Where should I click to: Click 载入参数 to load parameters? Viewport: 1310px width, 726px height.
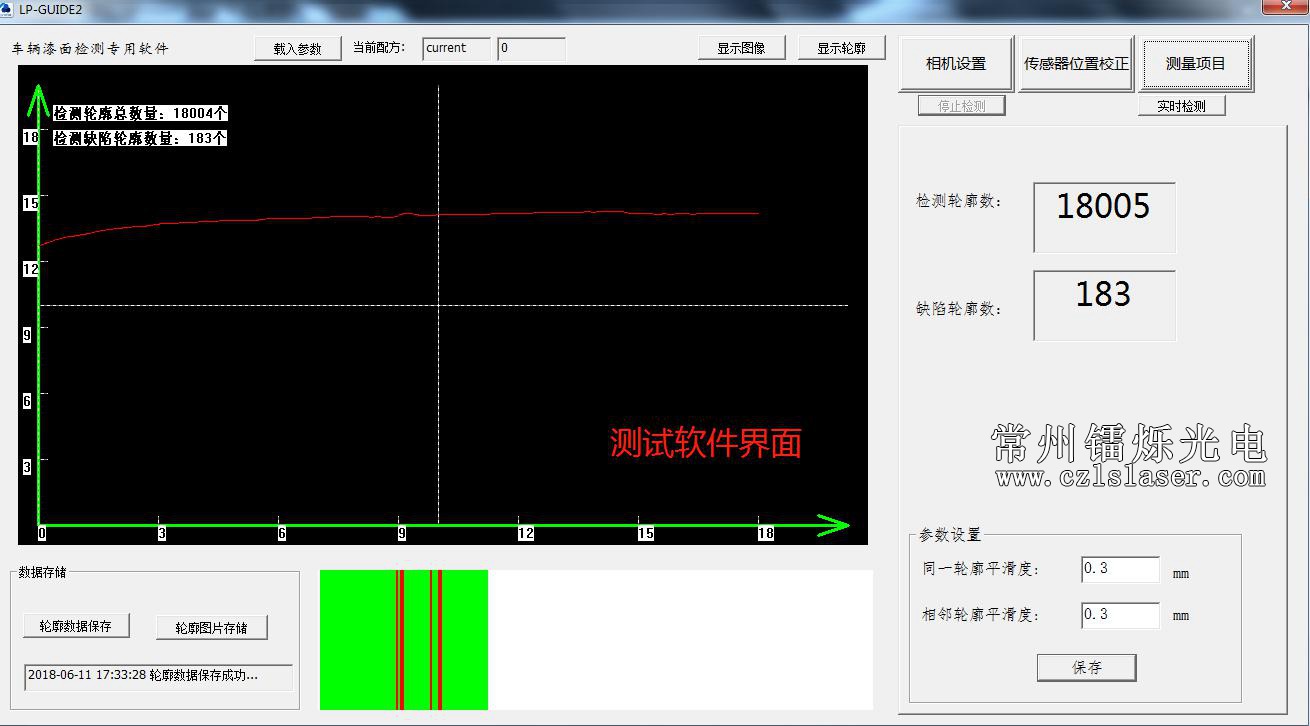[297, 46]
